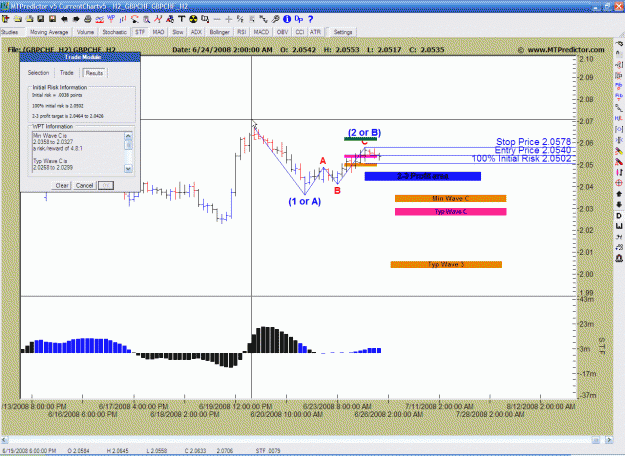Click the right arrow forward icon

pos(76,19)
